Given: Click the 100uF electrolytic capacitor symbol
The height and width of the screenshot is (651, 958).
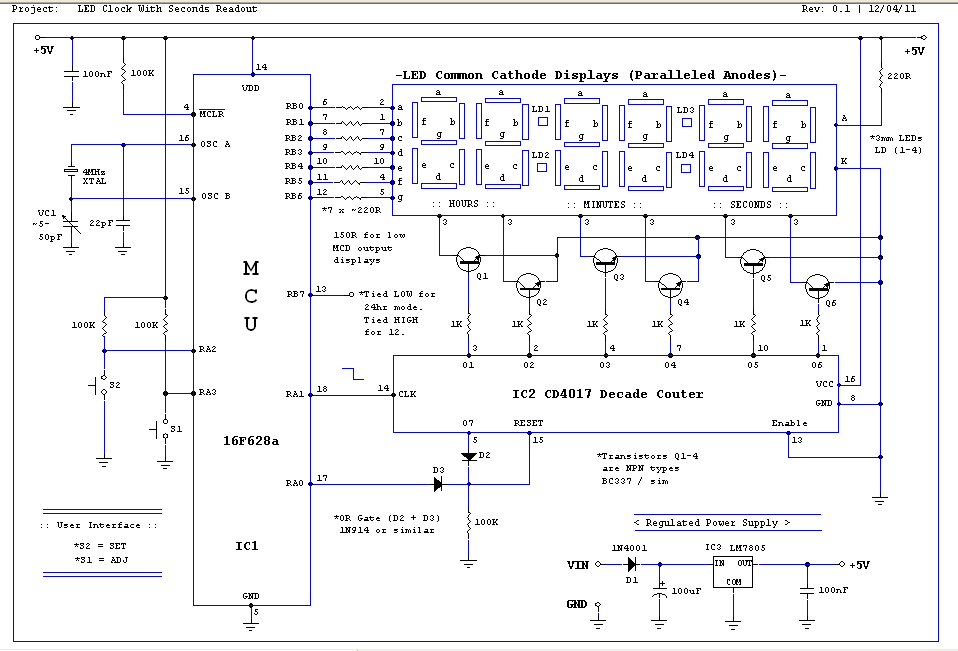Looking at the screenshot, I should coord(660,592).
